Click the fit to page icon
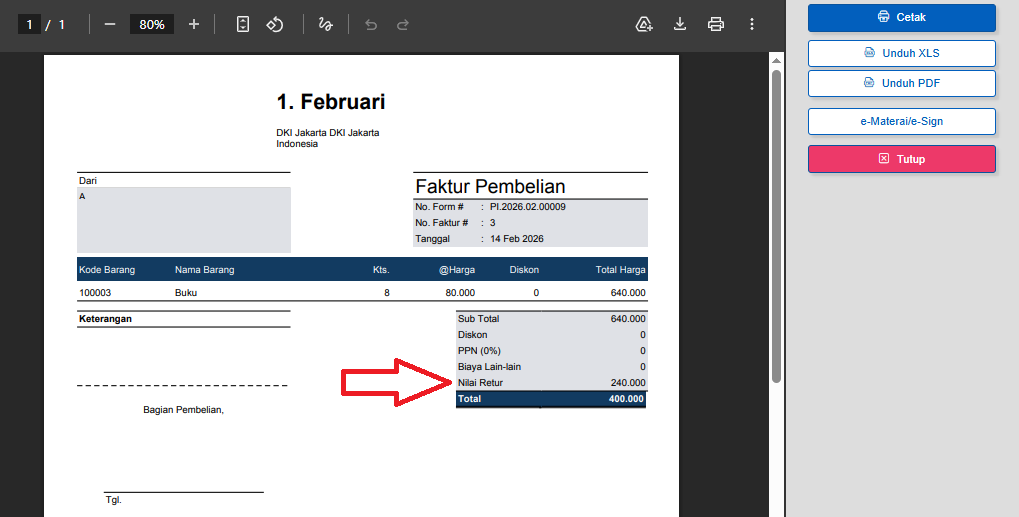 [243, 24]
